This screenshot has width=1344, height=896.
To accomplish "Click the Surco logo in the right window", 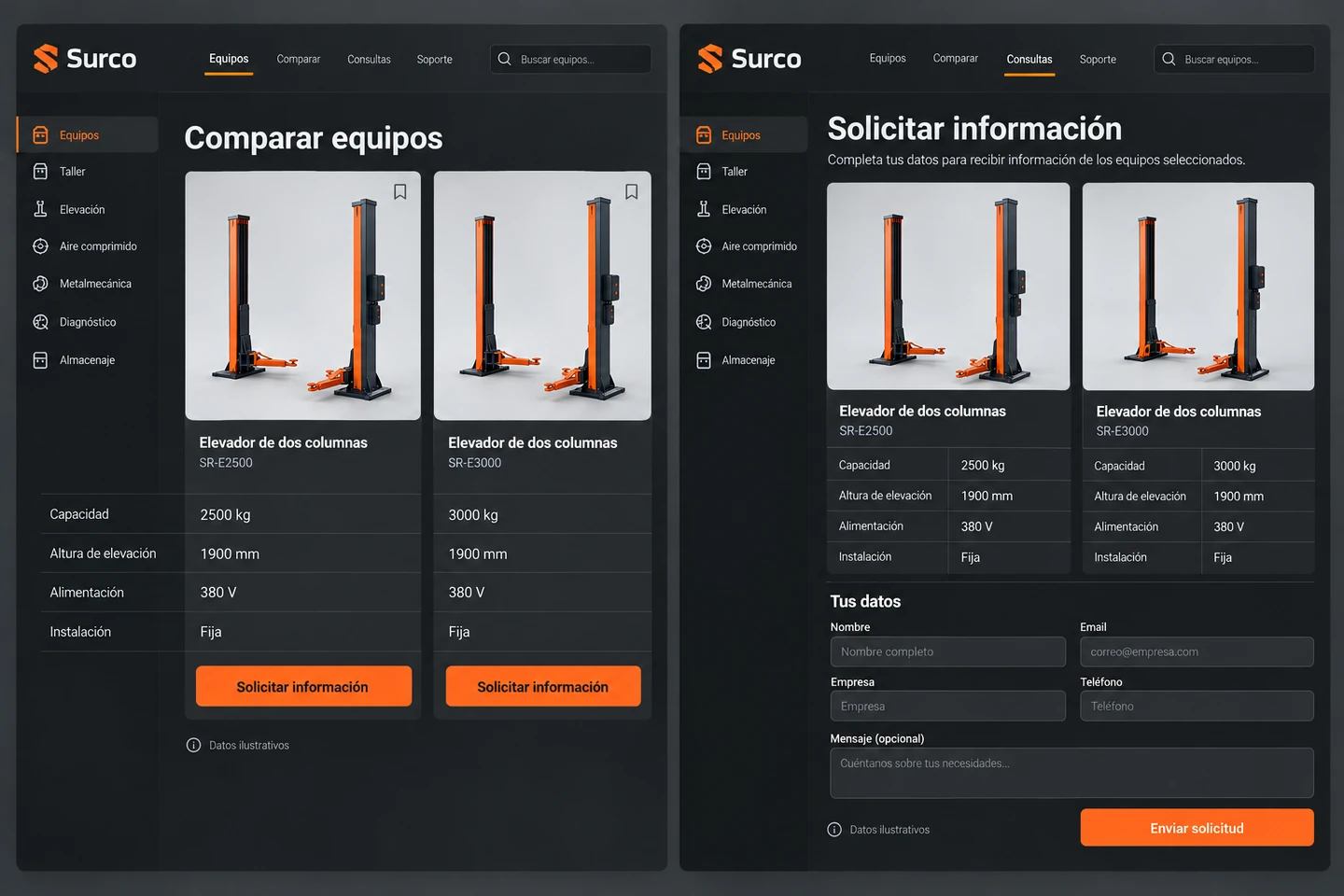I will [749, 59].
